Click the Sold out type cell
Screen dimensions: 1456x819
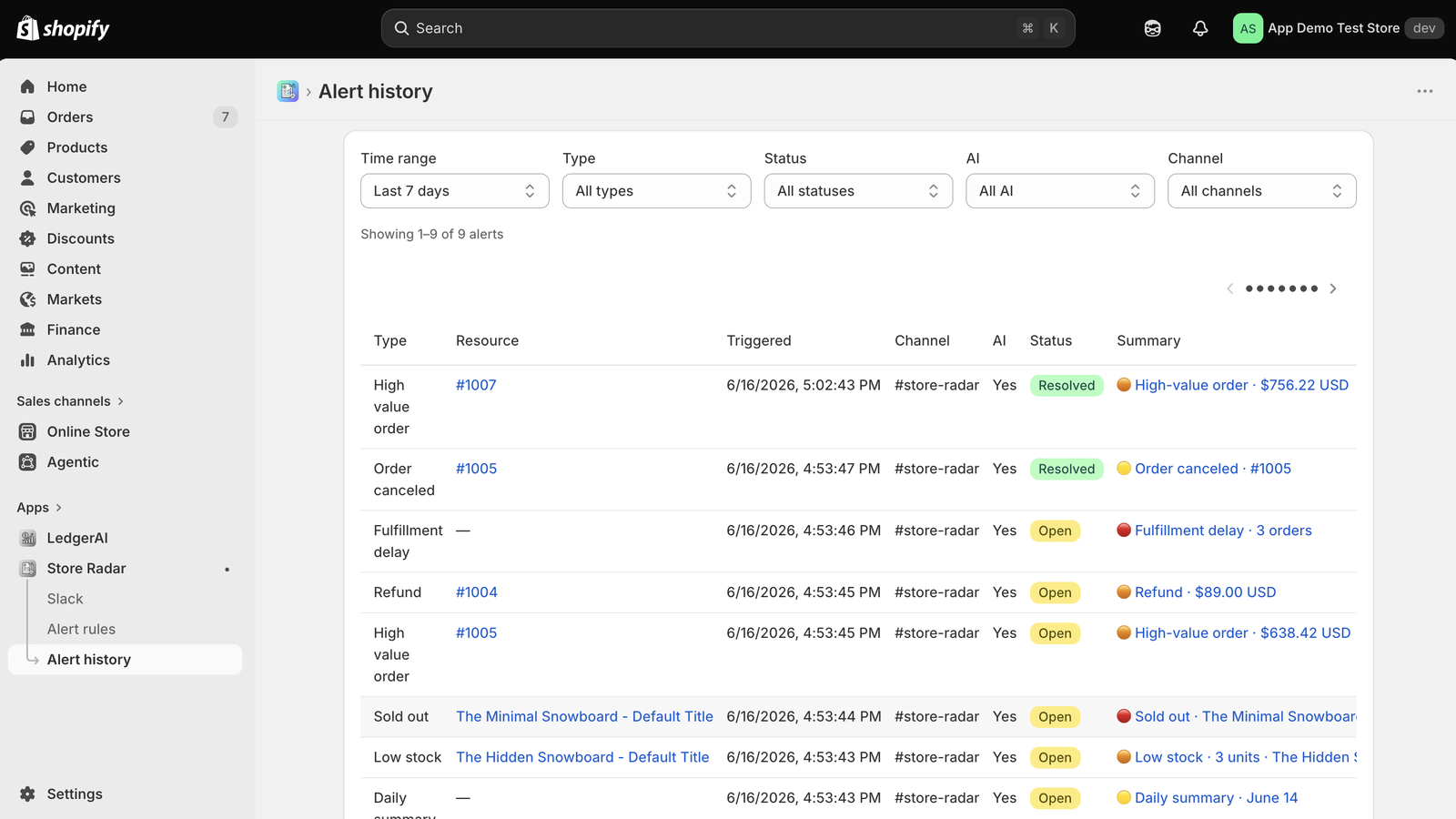pyautogui.click(x=401, y=716)
